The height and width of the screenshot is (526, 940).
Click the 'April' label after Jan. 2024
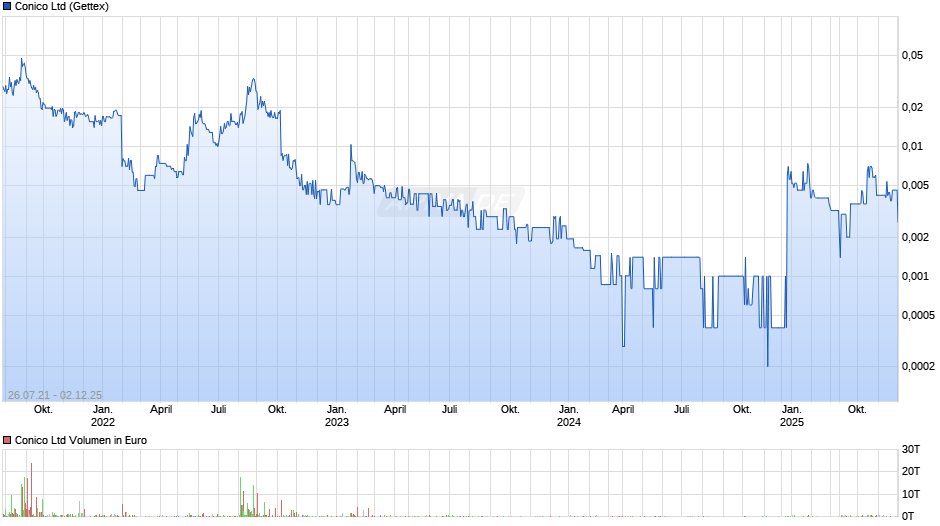click(623, 410)
